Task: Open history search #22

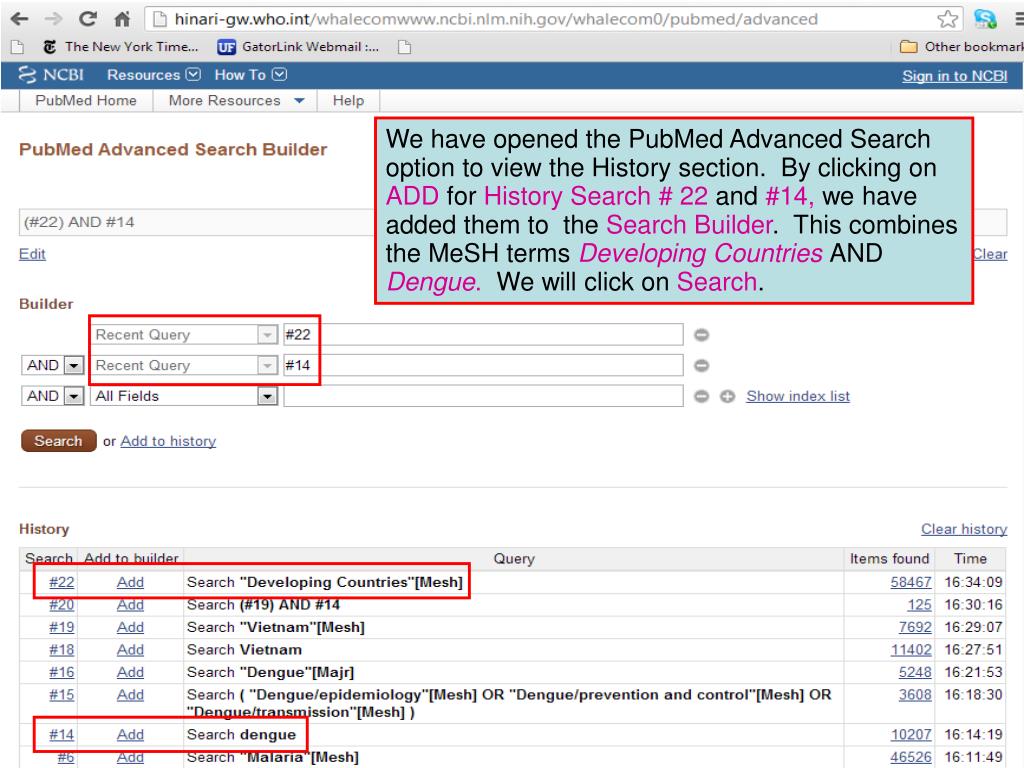Action: coord(61,583)
